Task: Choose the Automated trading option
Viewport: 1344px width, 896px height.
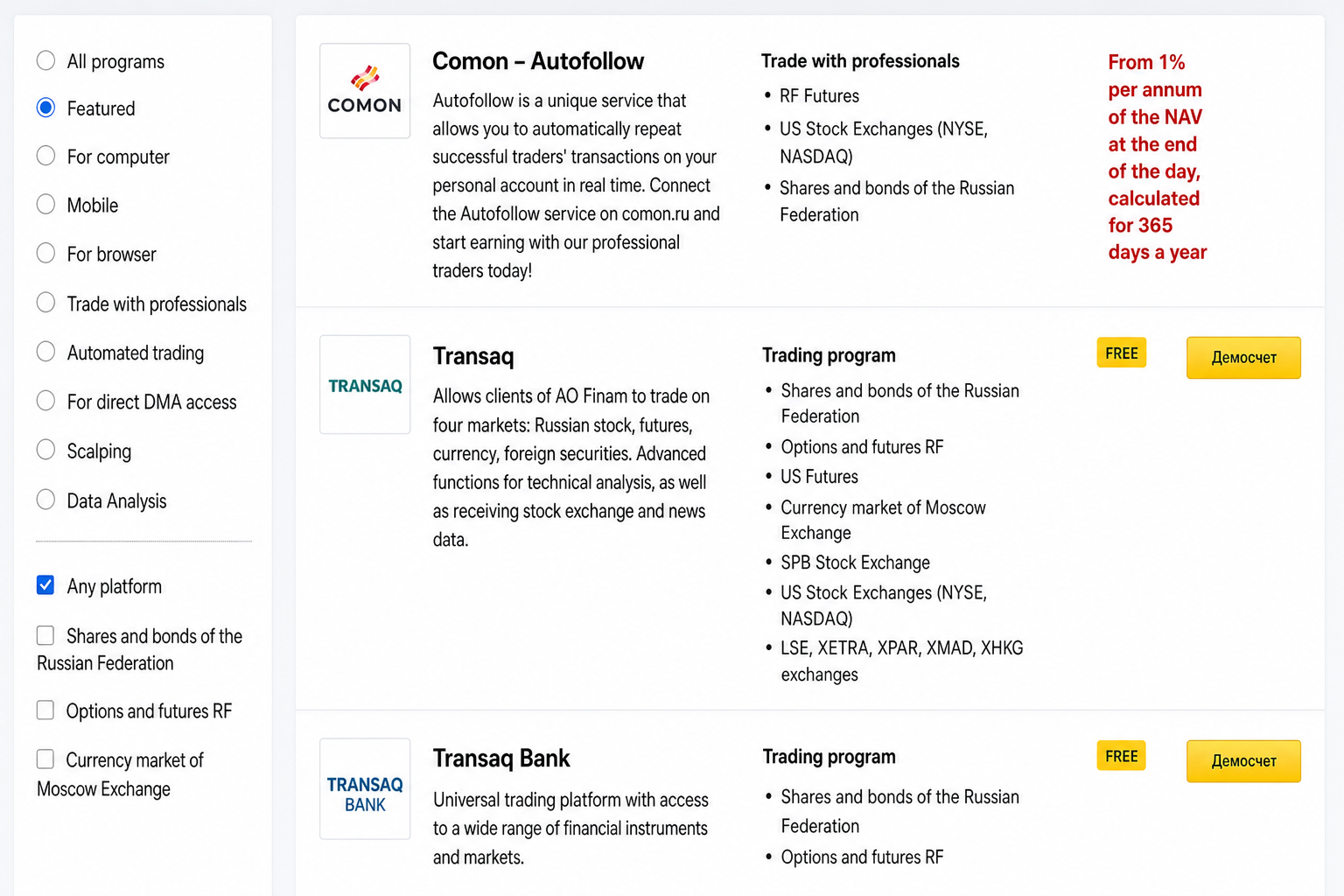Action: pyautogui.click(x=45, y=352)
